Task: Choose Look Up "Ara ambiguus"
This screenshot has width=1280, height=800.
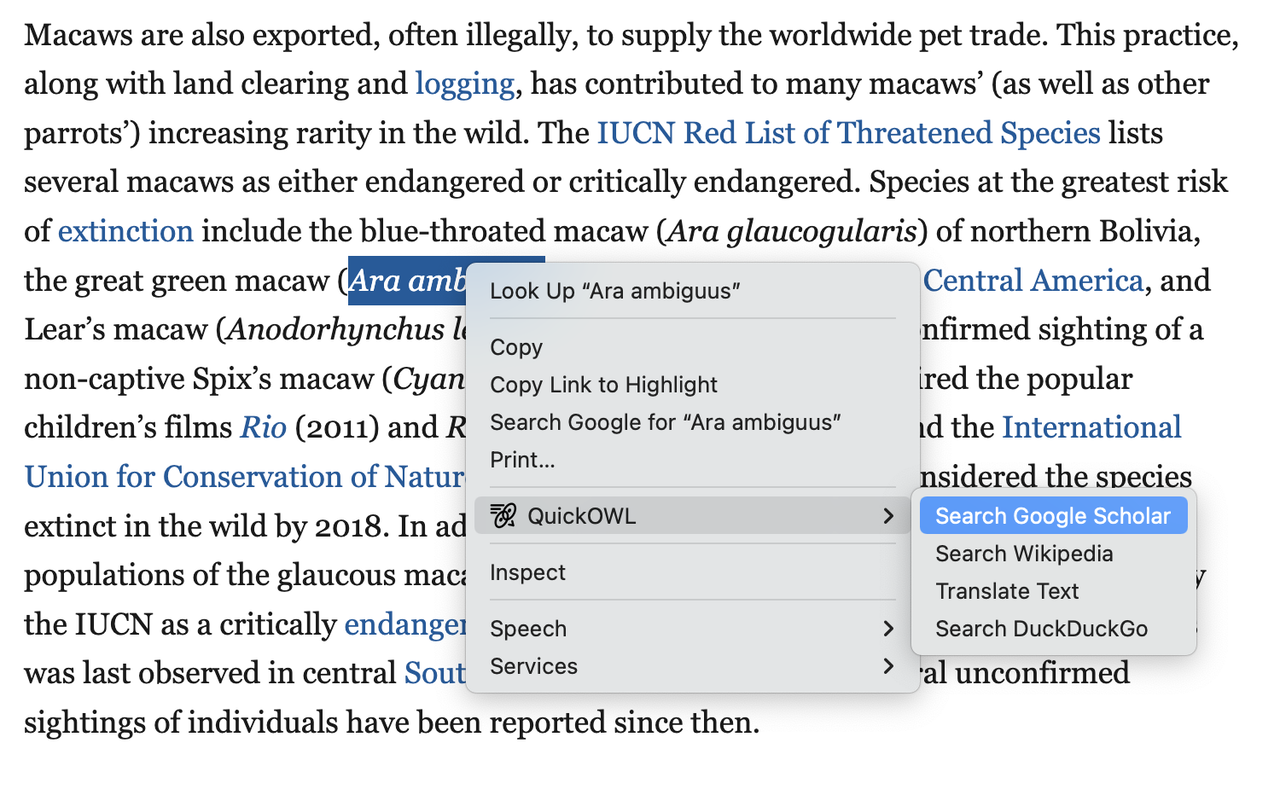Action: [x=615, y=291]
